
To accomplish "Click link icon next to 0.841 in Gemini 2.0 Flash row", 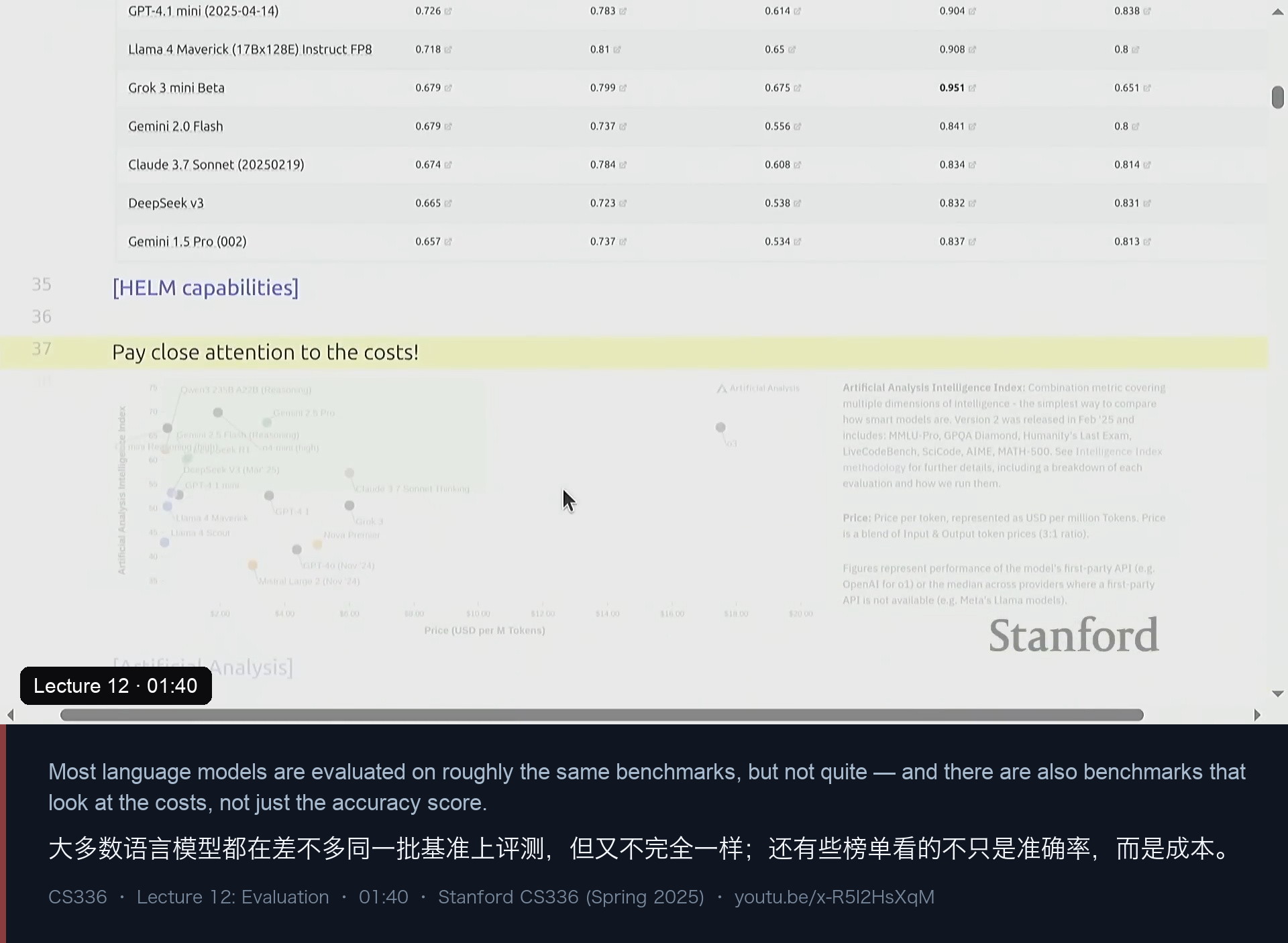I will pos(973,127).
